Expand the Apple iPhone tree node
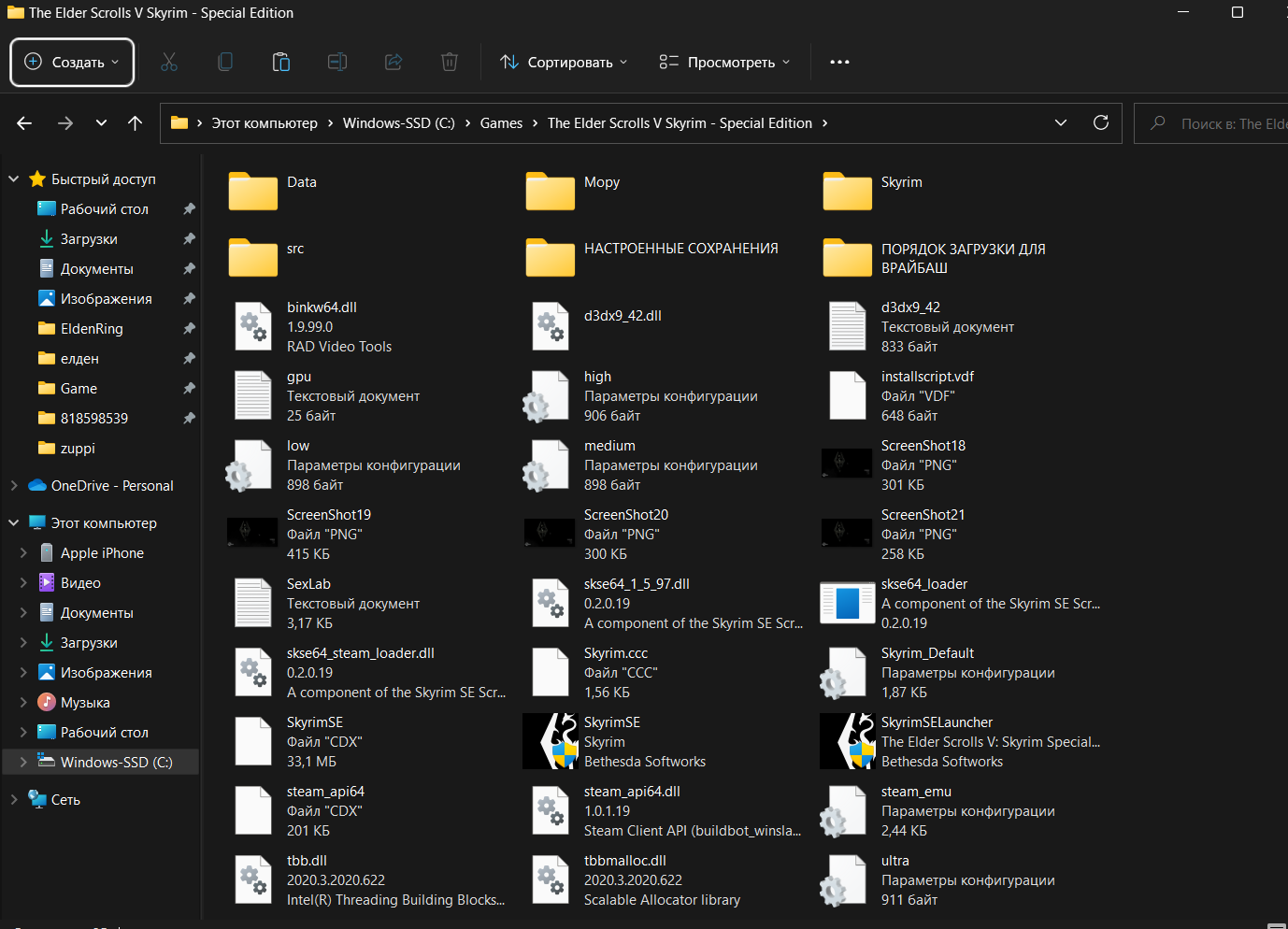Screen dimensions: 1288x929 [23, 553]
